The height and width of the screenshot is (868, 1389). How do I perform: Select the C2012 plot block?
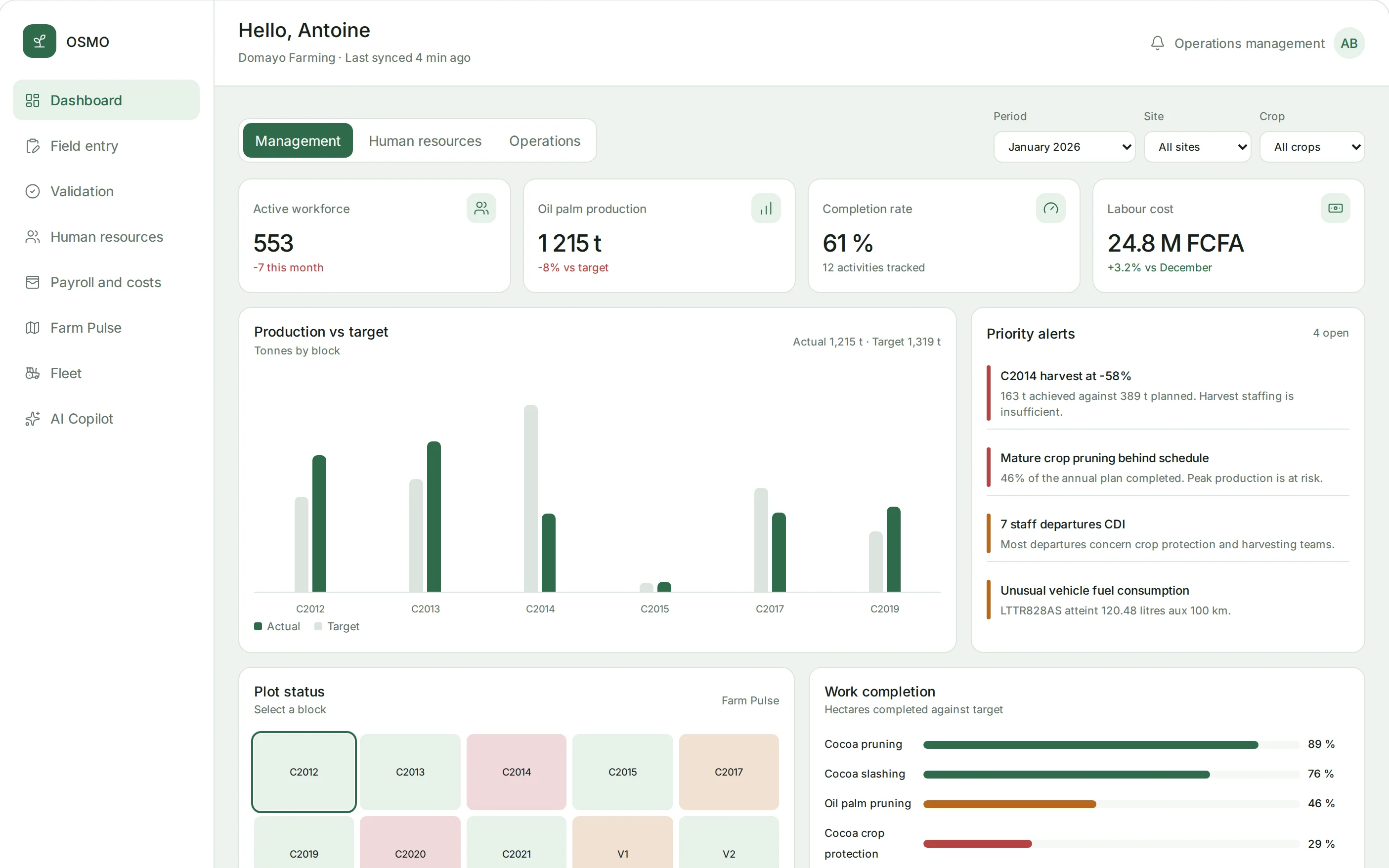tap(304, 772)
